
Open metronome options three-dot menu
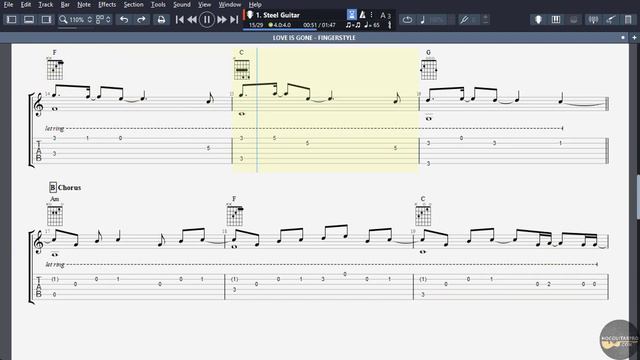coord(371,15)
